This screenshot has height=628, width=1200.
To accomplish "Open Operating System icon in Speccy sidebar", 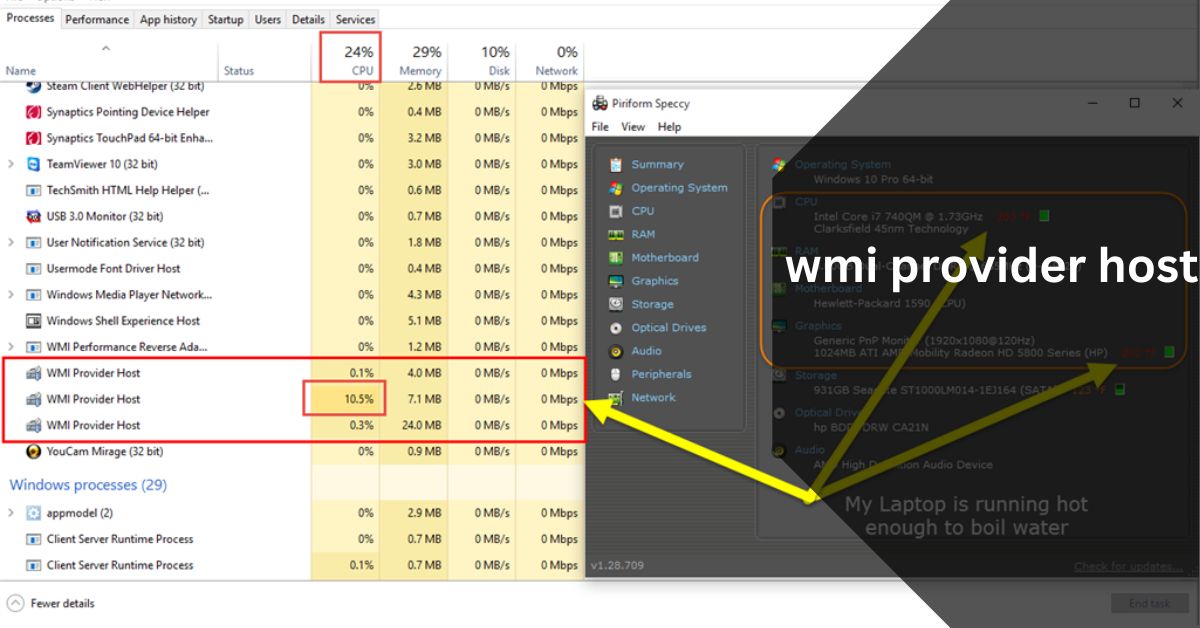I will (x=616, y=187).
